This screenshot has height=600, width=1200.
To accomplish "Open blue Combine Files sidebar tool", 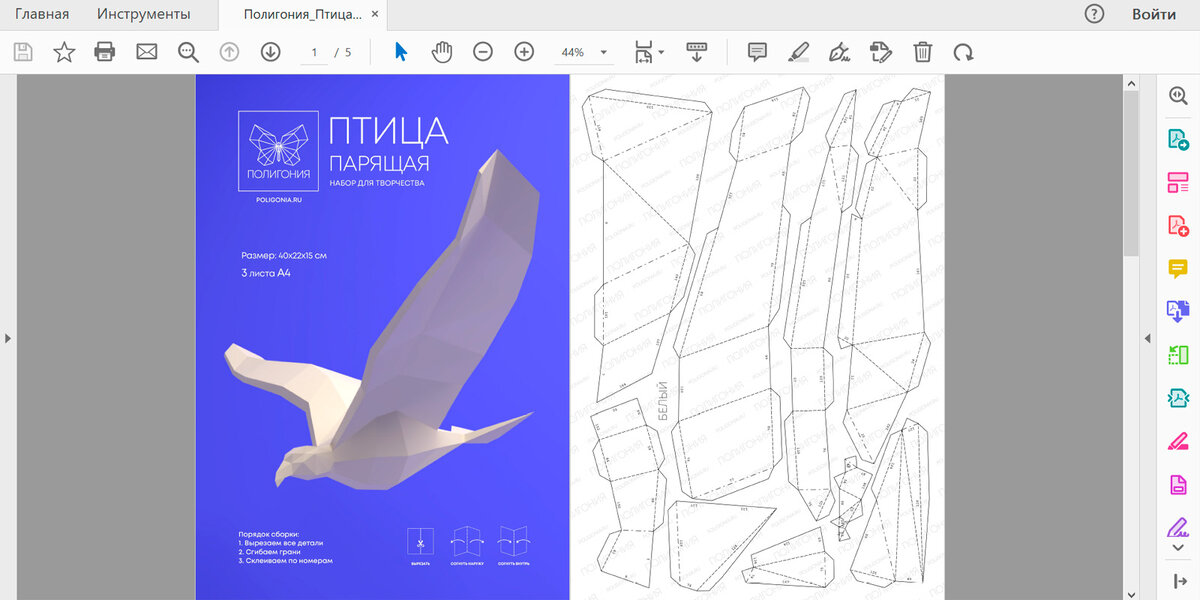I will click(1178, 311).
